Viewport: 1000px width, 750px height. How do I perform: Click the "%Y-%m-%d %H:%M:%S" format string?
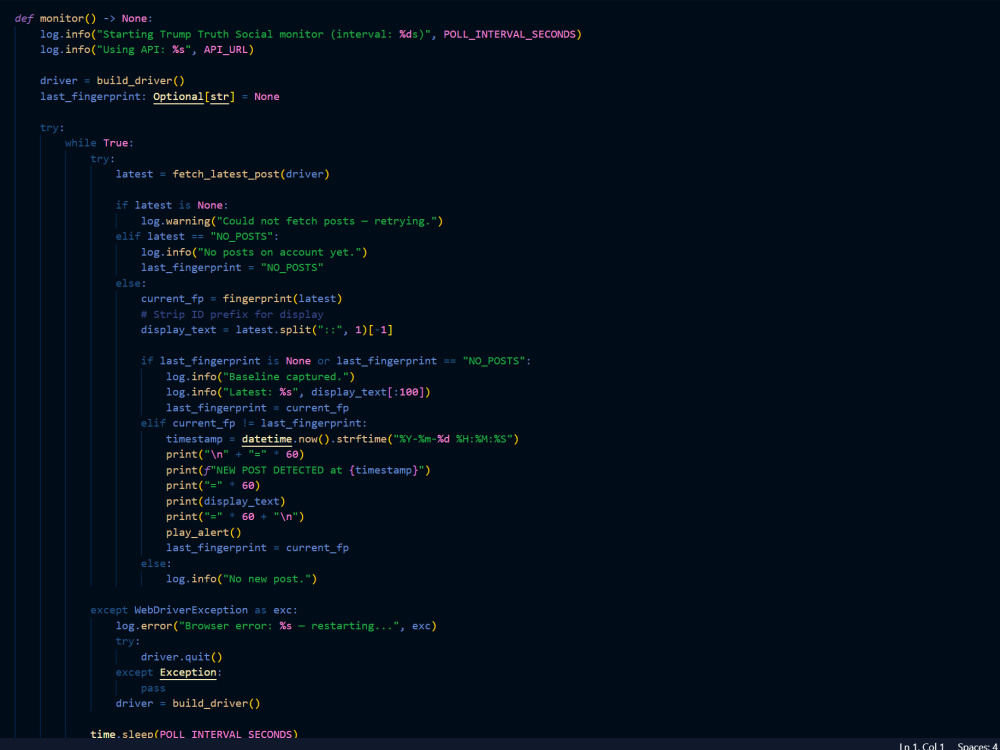(453, 439)
